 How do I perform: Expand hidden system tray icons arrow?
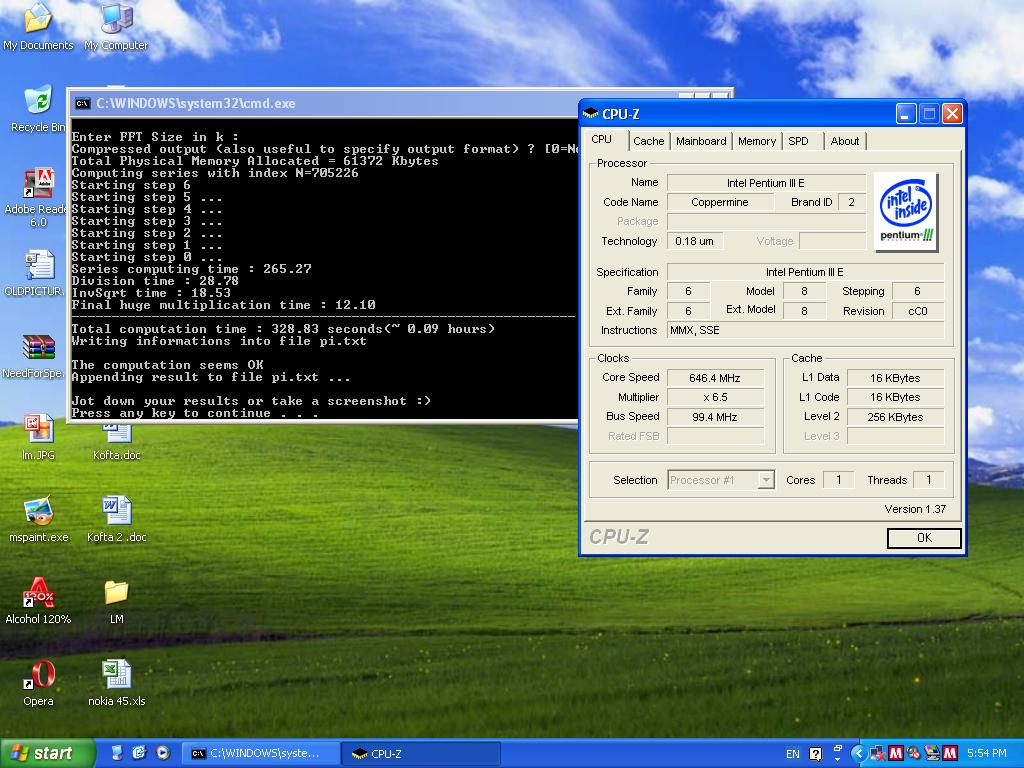click(858, 754)
